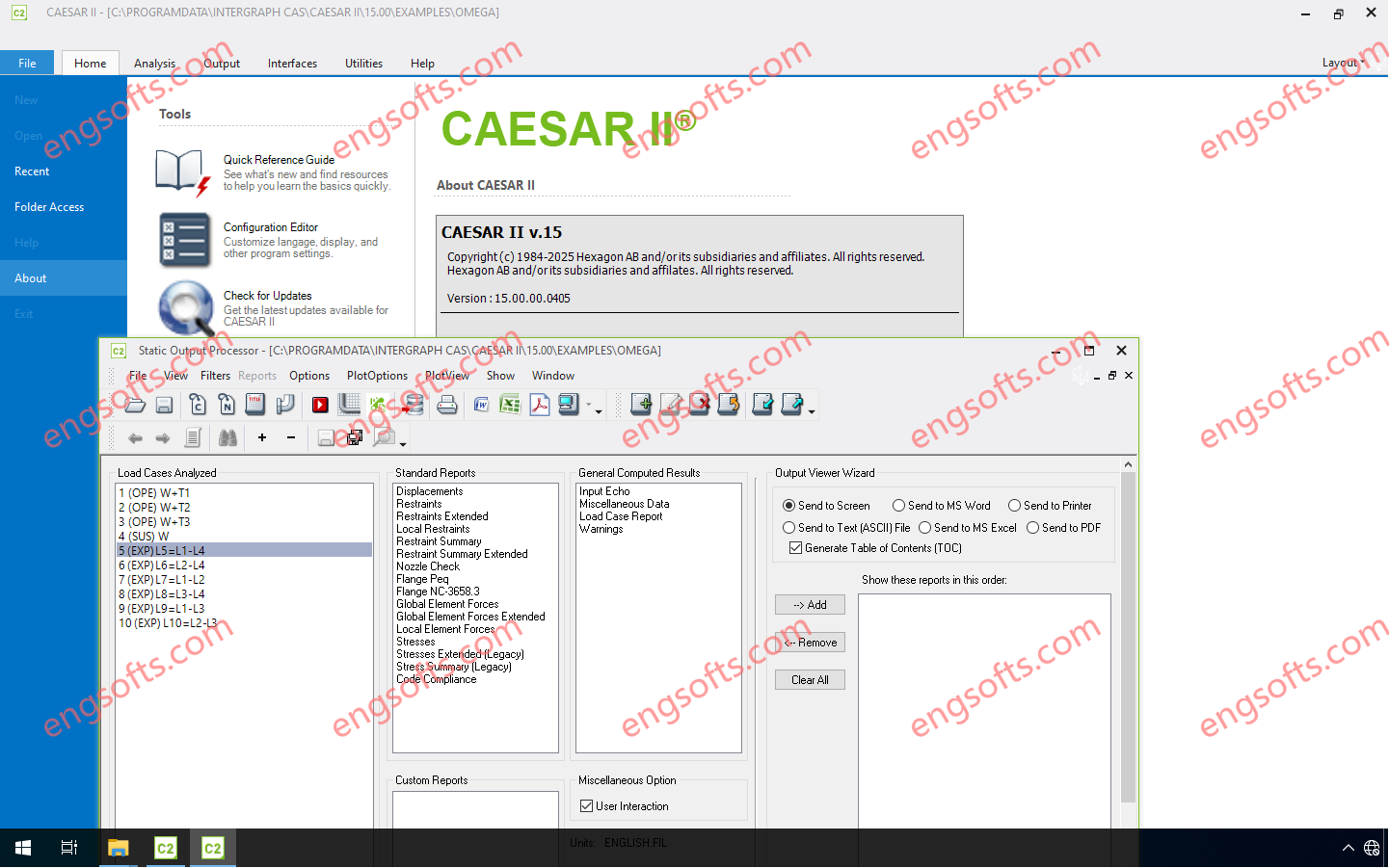Click the Open folder icon in toolbar

[x=135, y=406]
